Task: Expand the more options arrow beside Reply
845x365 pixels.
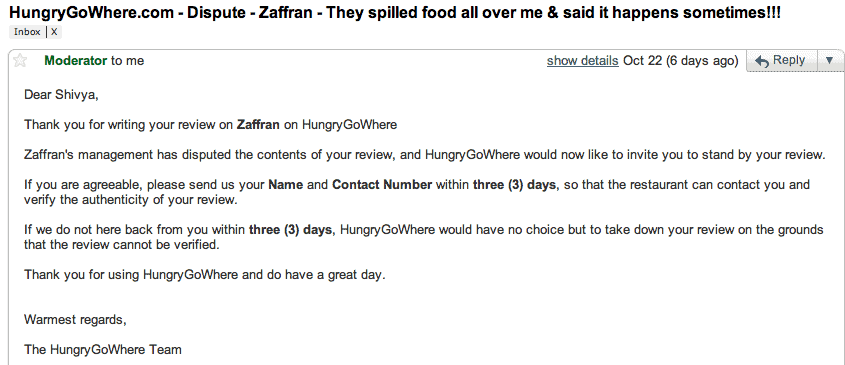Action: click(830, 60)
